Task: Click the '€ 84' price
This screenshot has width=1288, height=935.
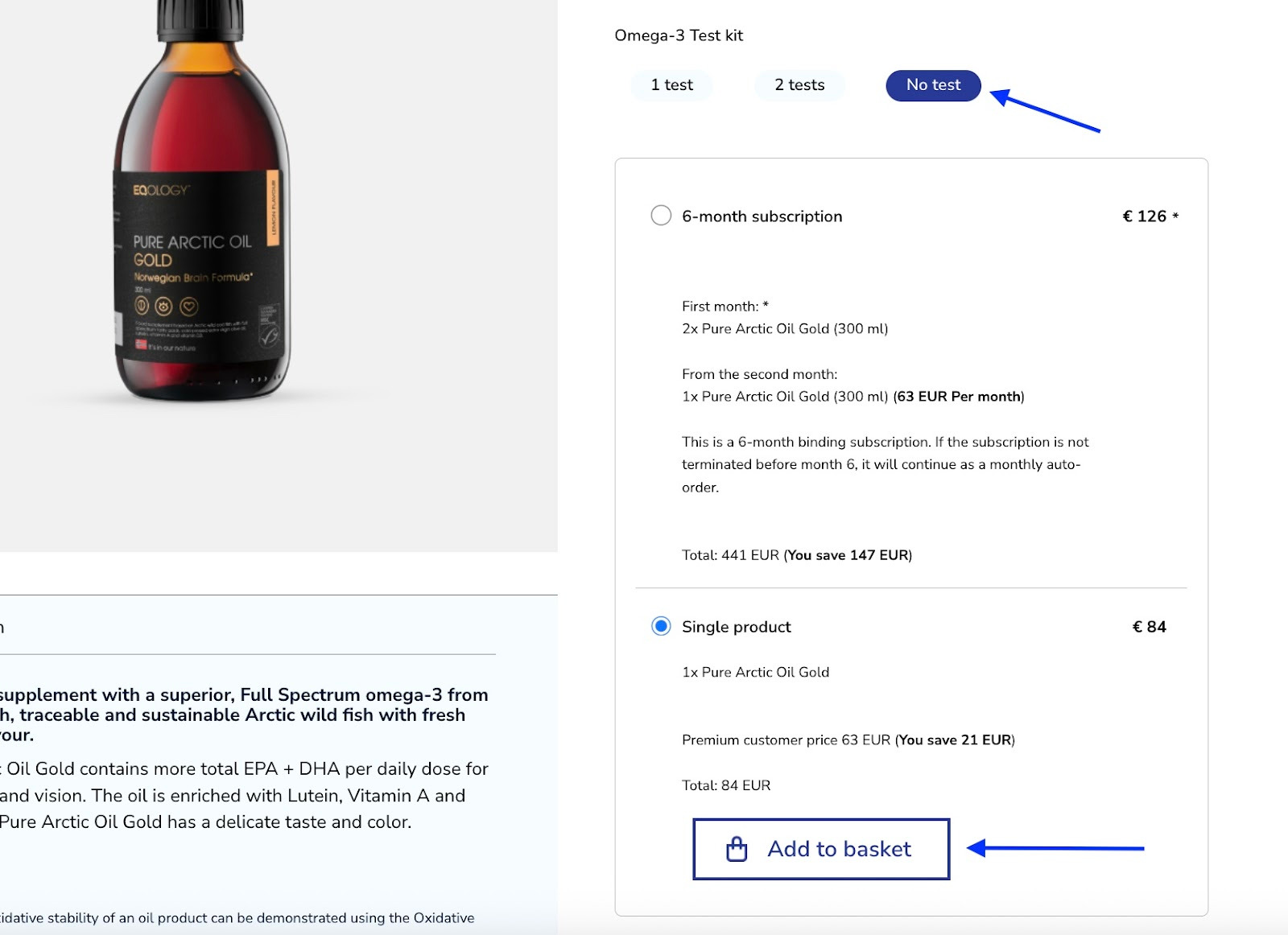Action: (x=1150, y=627)
